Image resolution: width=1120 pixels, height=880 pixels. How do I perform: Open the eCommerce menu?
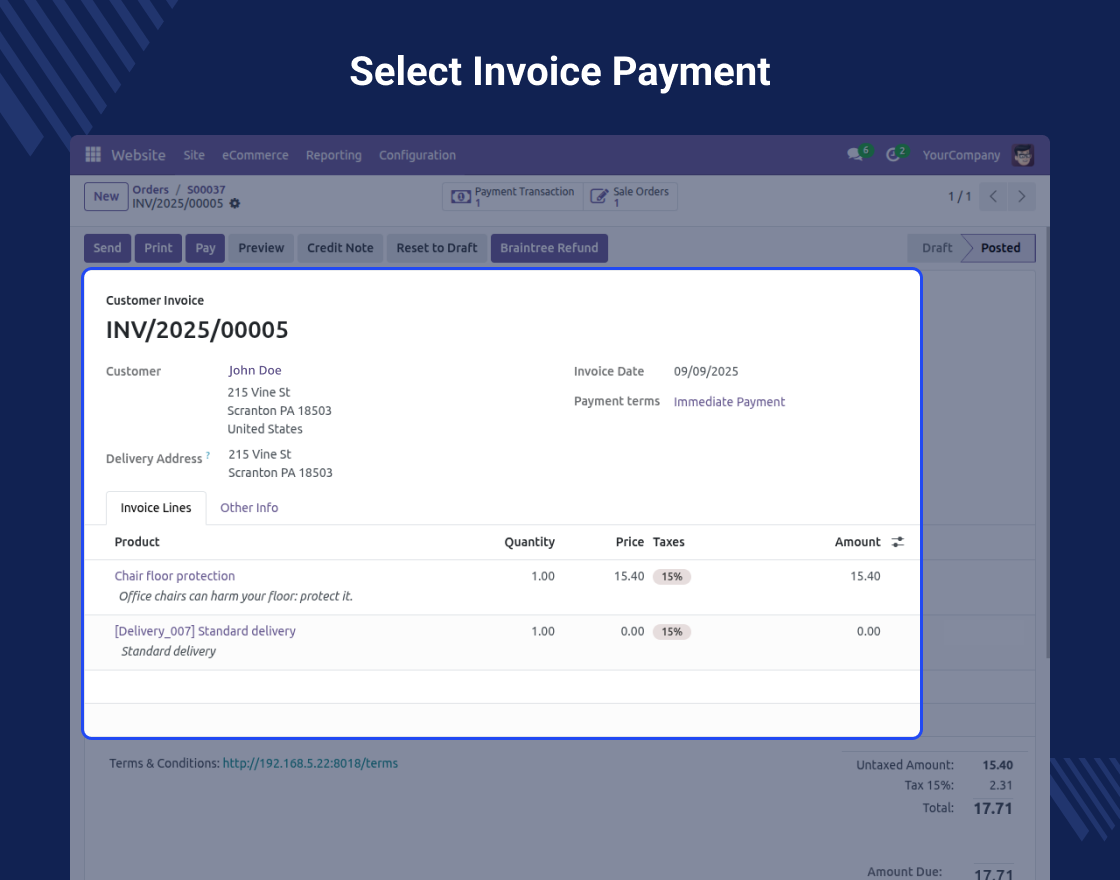point(255,155)
